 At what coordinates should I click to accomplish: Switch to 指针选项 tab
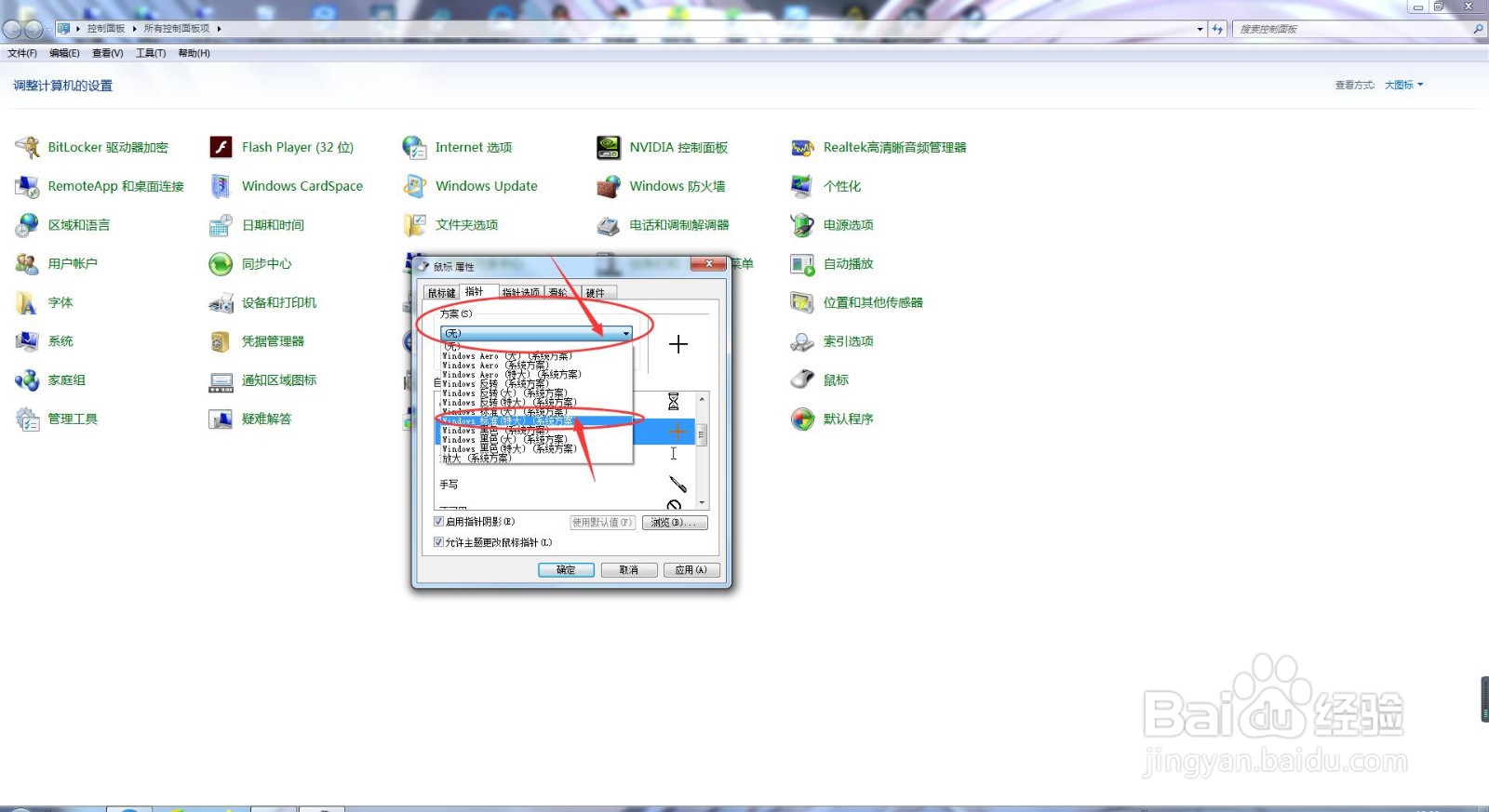521,293
